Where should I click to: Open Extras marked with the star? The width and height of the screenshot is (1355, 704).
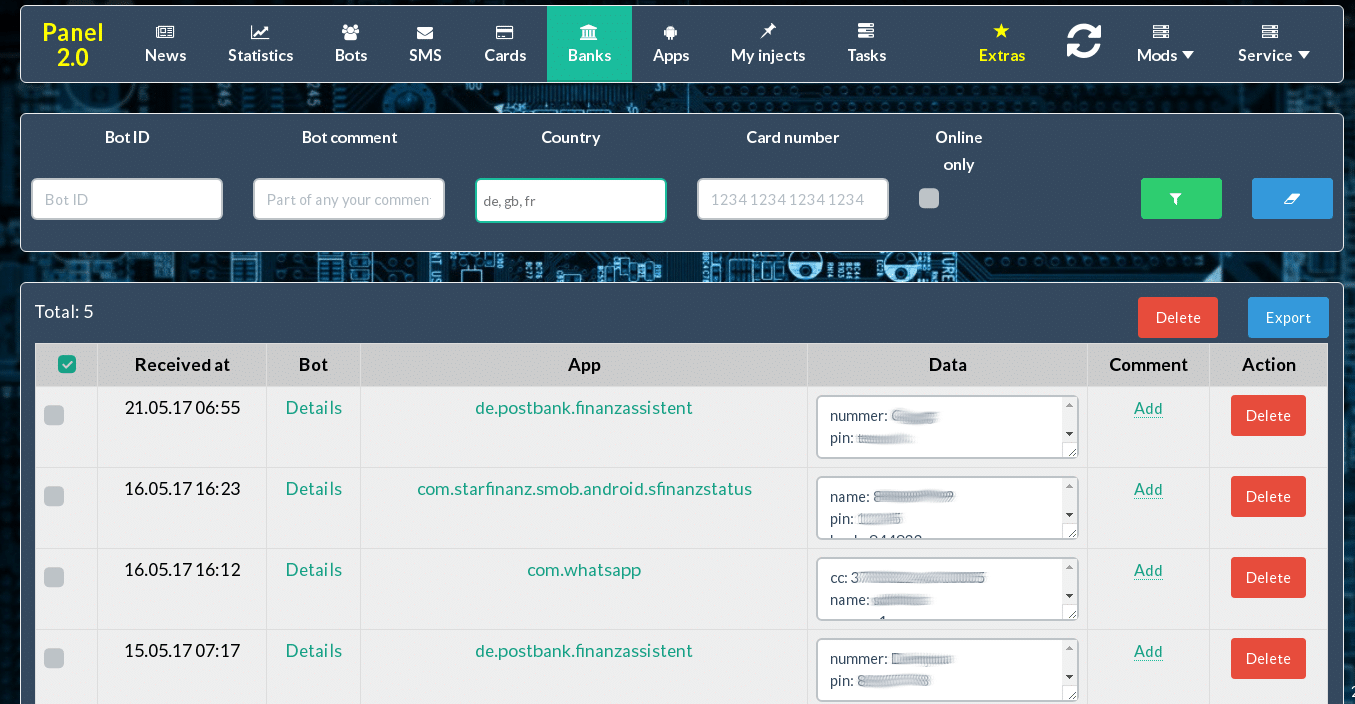click(x=1001, y=44)
